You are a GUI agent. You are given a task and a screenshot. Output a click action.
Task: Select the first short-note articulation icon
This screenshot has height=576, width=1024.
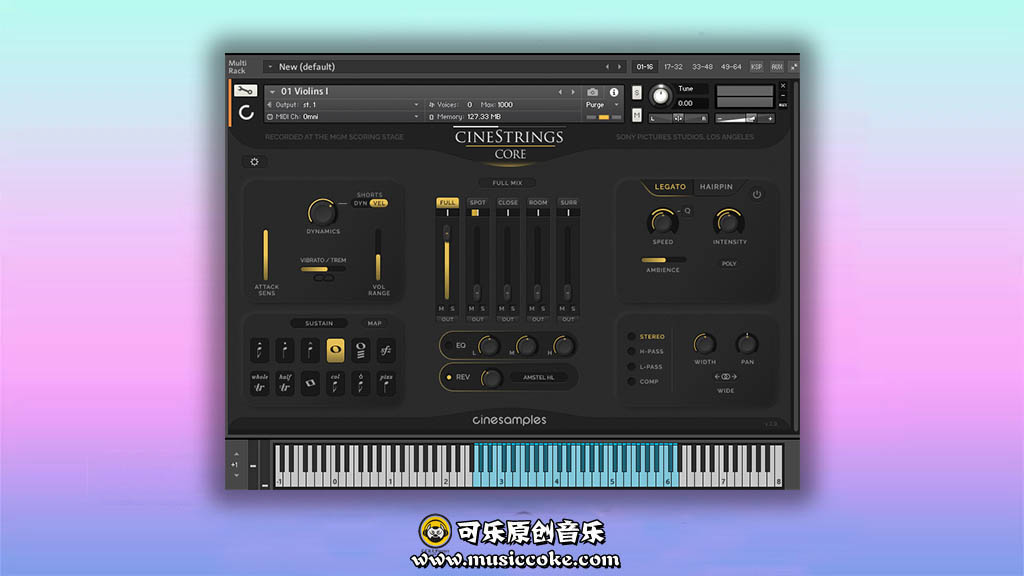259,350
